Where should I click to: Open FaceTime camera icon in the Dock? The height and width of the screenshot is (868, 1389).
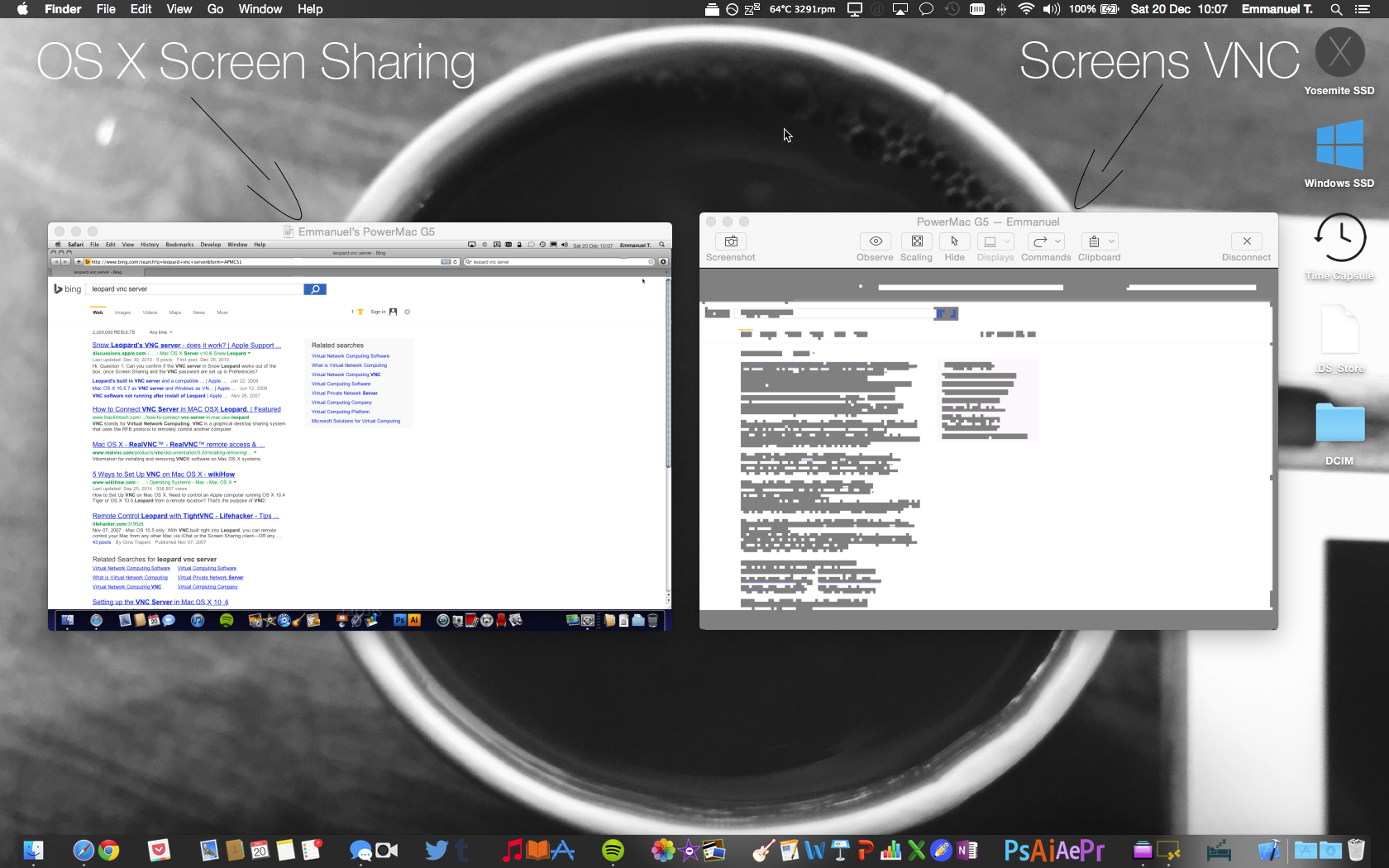point(387,850)
